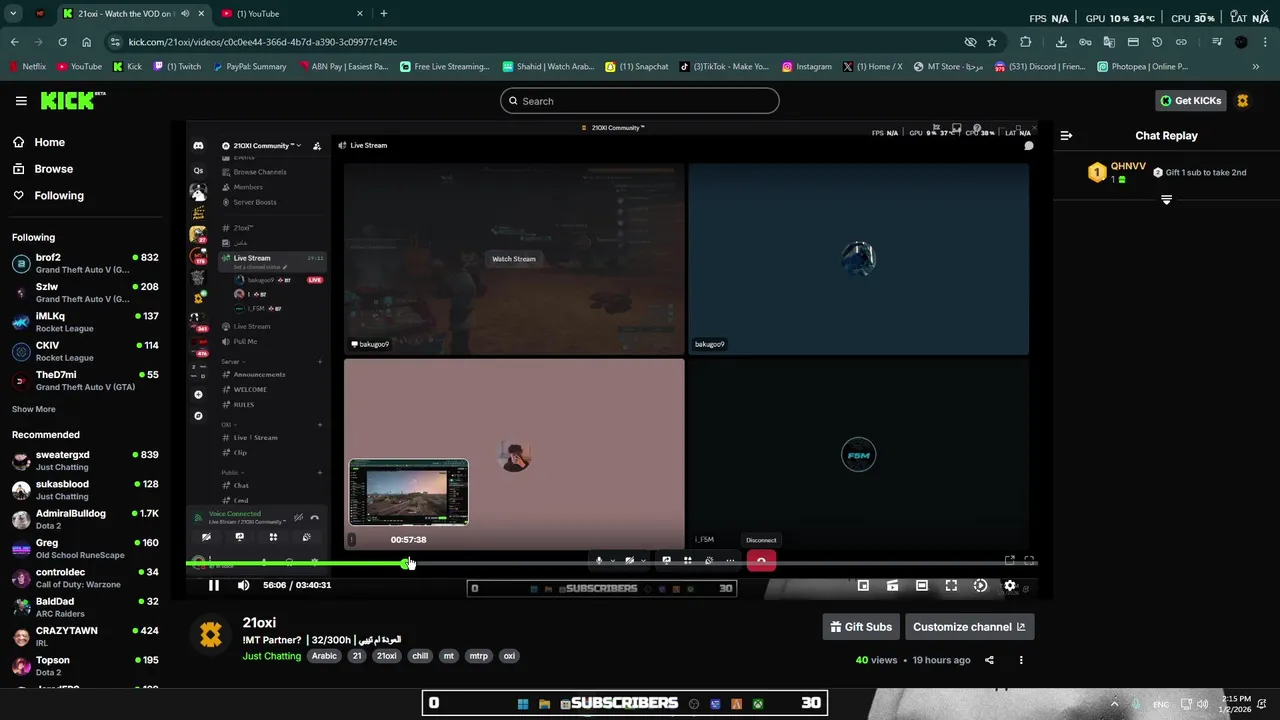Image resolution: width=1280 pixels, height=720 pixels.
Task: Reload the page
Action: [62, 42]
